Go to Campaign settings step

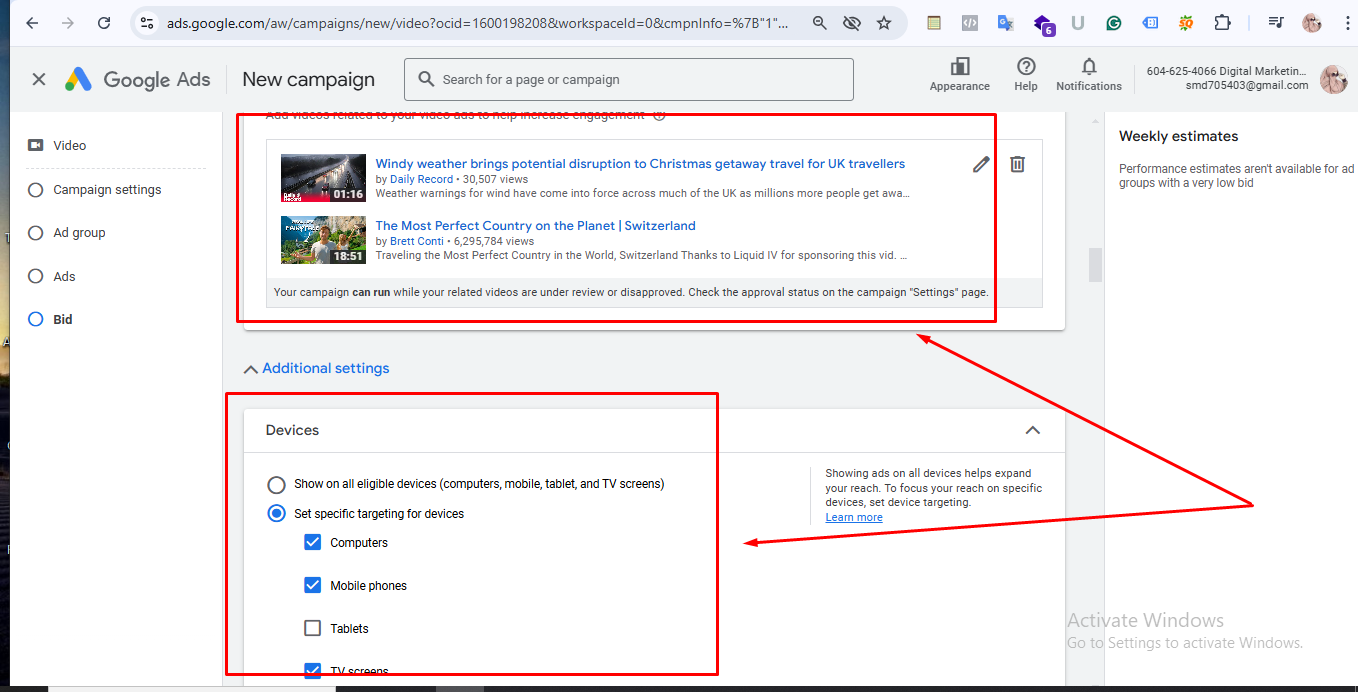107,190
